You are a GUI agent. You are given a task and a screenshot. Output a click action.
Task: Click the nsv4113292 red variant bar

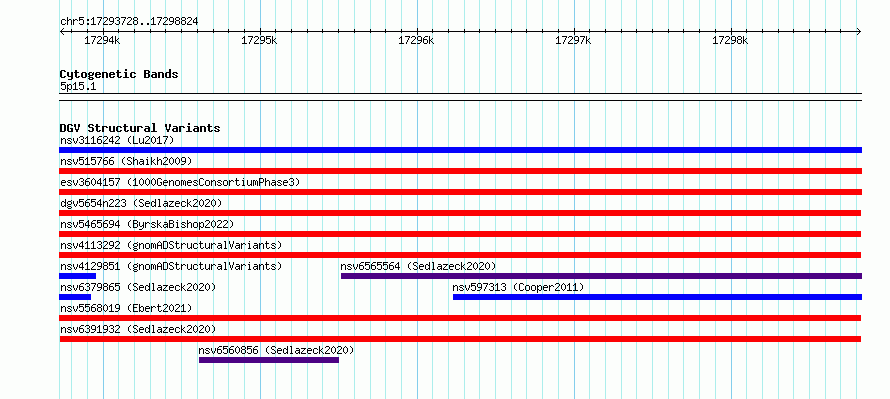pyautogui.click(x=460, y=255)
